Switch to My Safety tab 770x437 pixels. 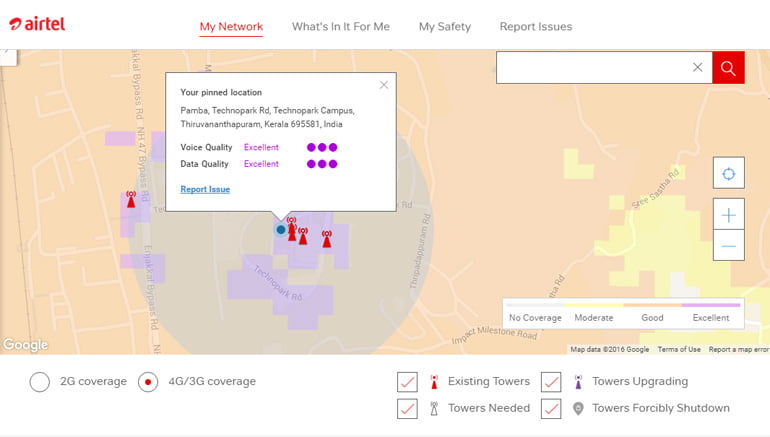click(x=445, y=27)
